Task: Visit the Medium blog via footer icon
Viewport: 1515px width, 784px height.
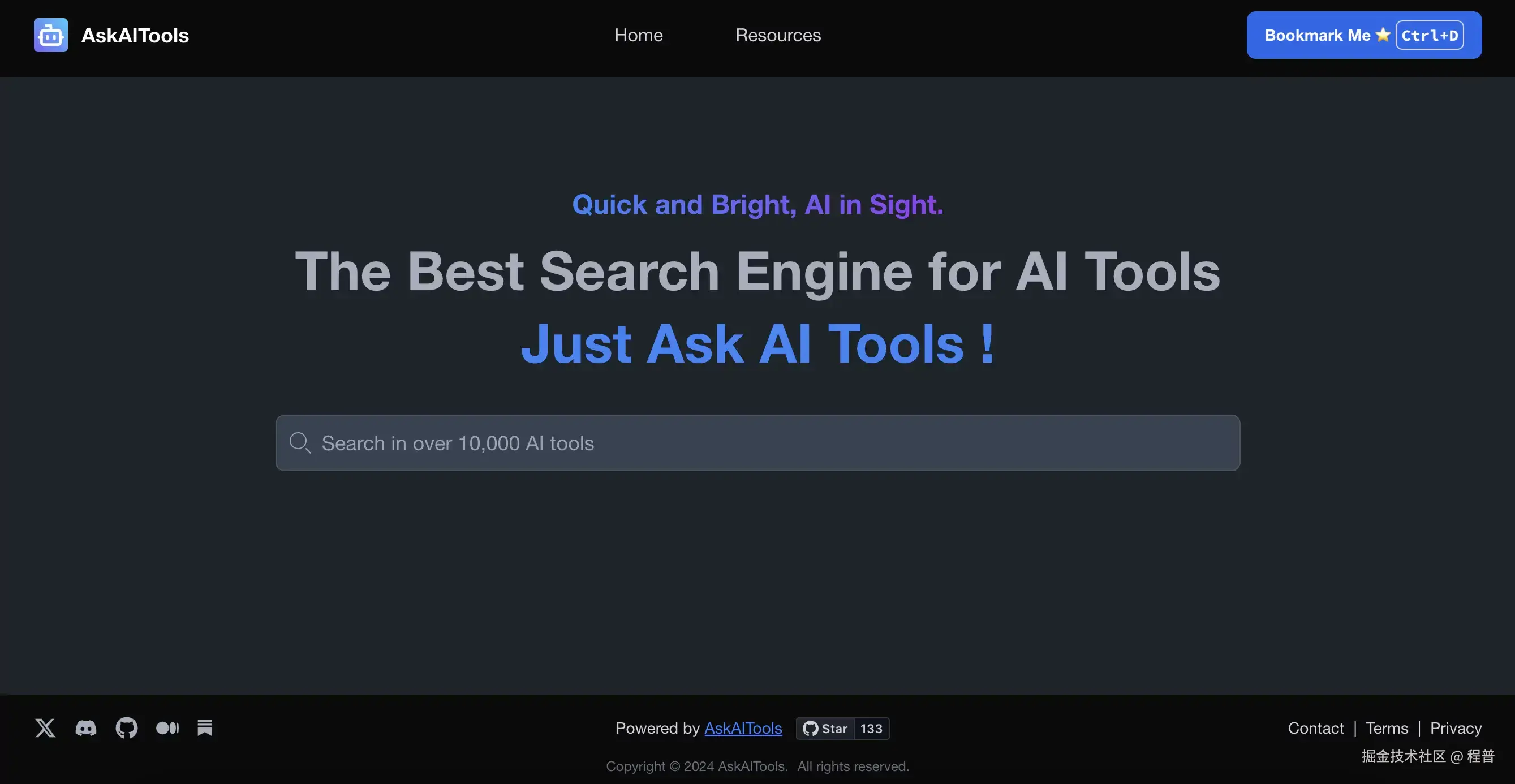Action: (x=167, y=727)
